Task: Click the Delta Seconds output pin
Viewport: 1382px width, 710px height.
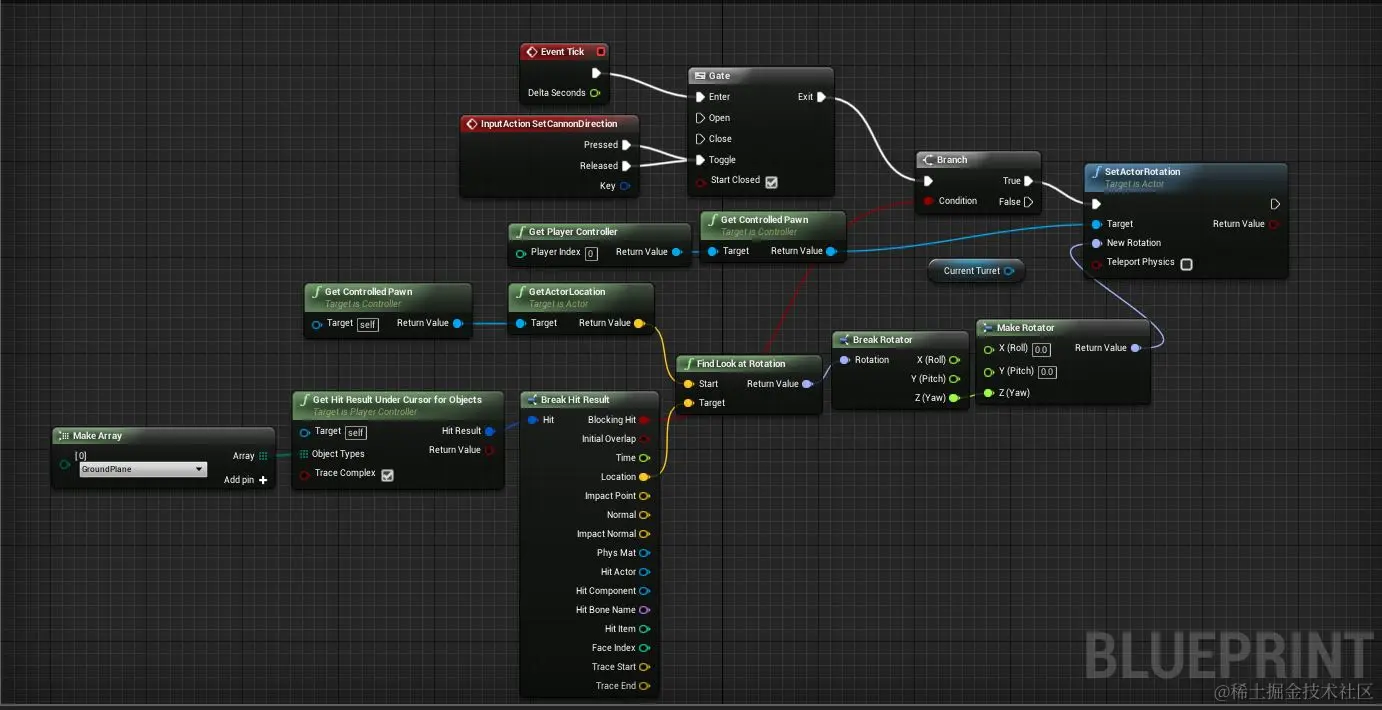Action: pos(595,93)
